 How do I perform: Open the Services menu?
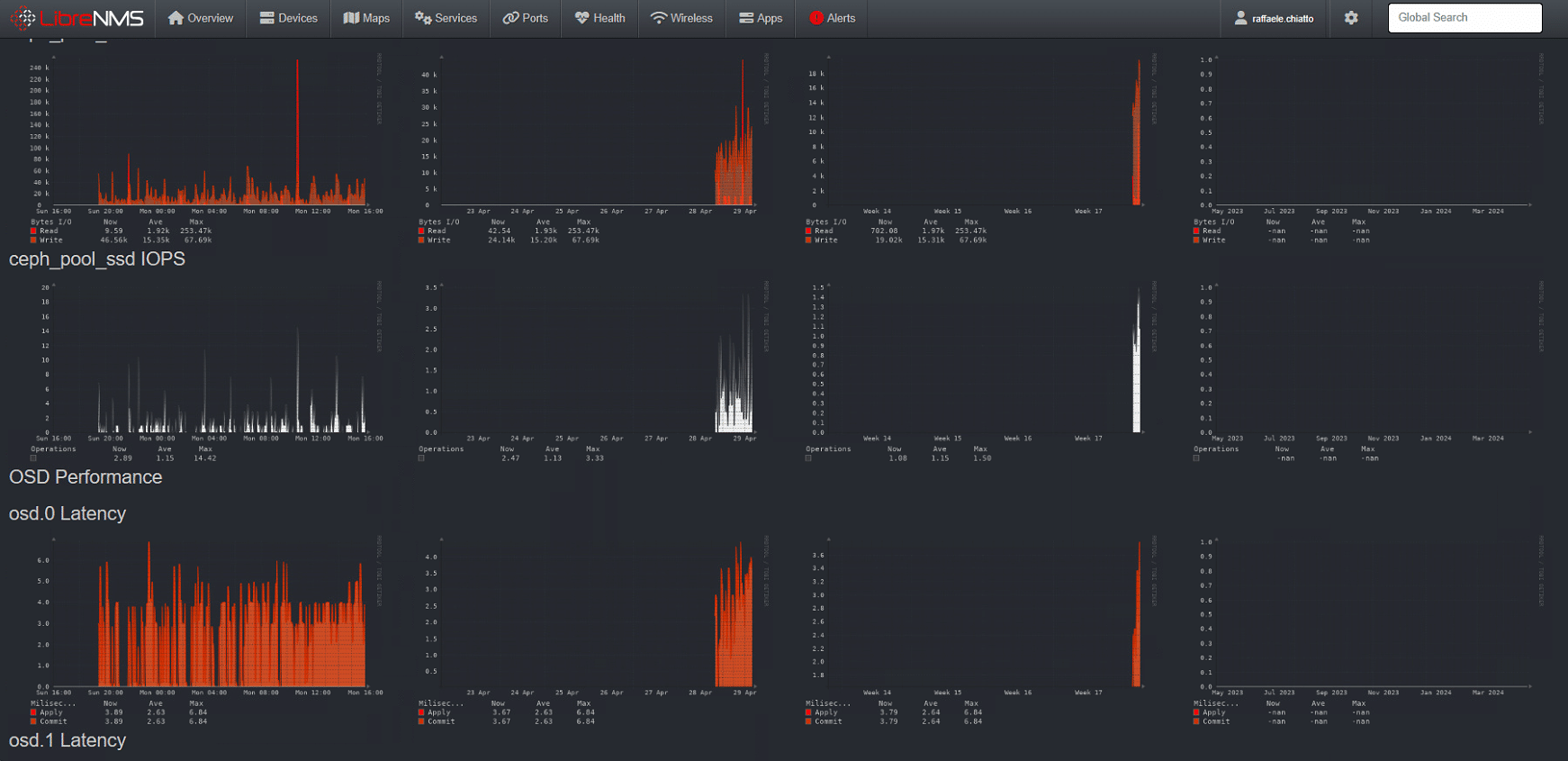coord(446,18)
